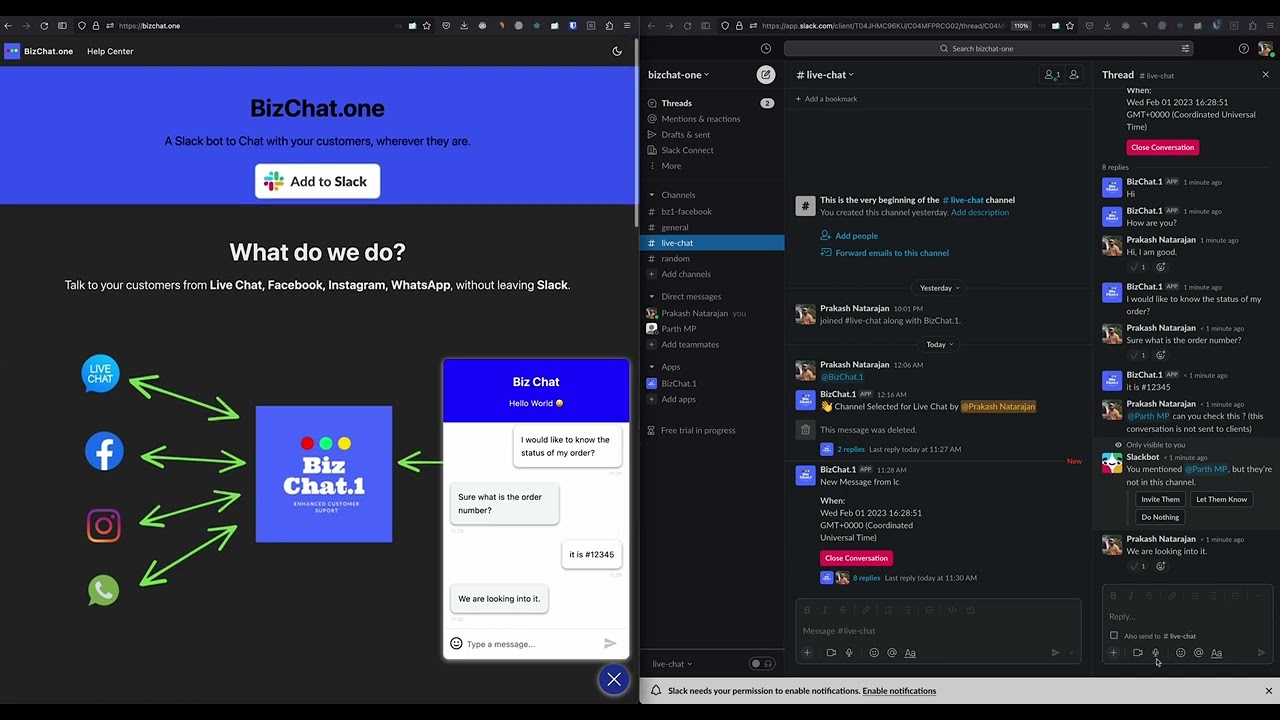Close the Thread panel
This screenshot has width=1280, height=720.
[x=1265, y=75]
